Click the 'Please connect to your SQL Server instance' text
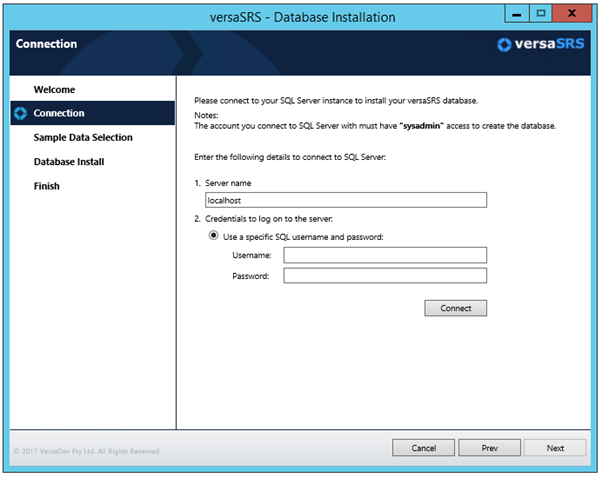Viewport: 602px width, 478px height. pyautogui.click(x=336, y=101)
